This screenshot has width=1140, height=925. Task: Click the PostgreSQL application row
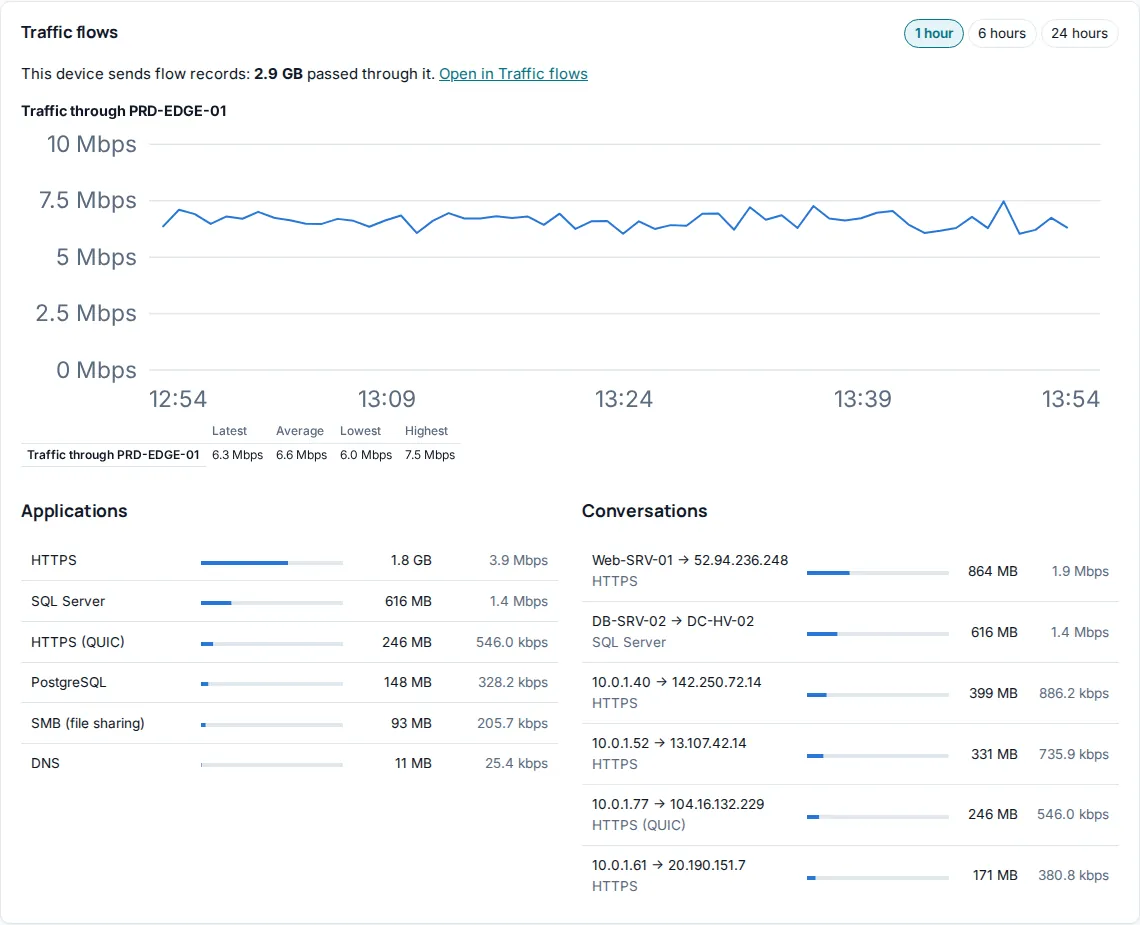pos(289,682)
